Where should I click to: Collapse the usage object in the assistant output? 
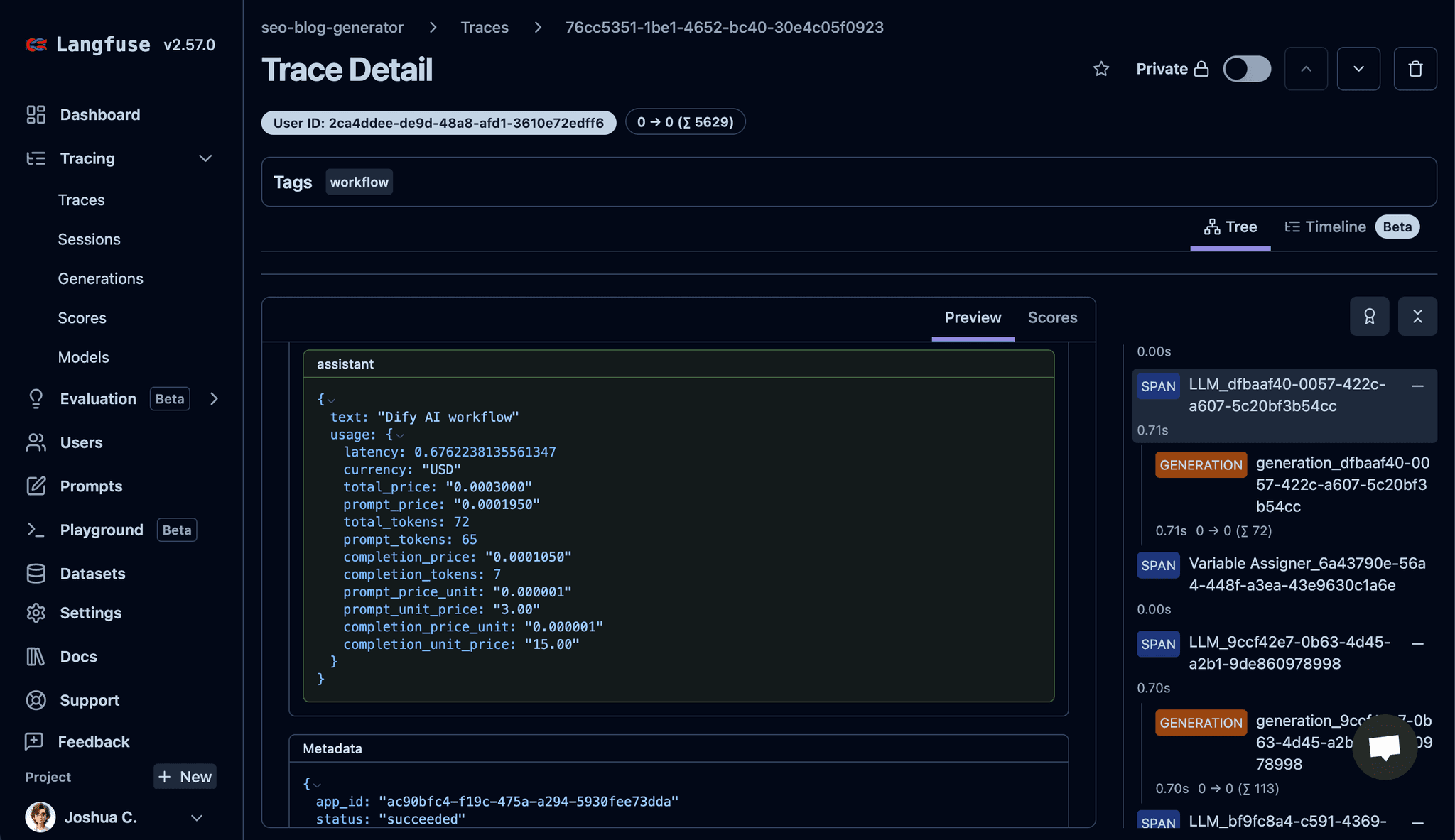coord(400,435)
